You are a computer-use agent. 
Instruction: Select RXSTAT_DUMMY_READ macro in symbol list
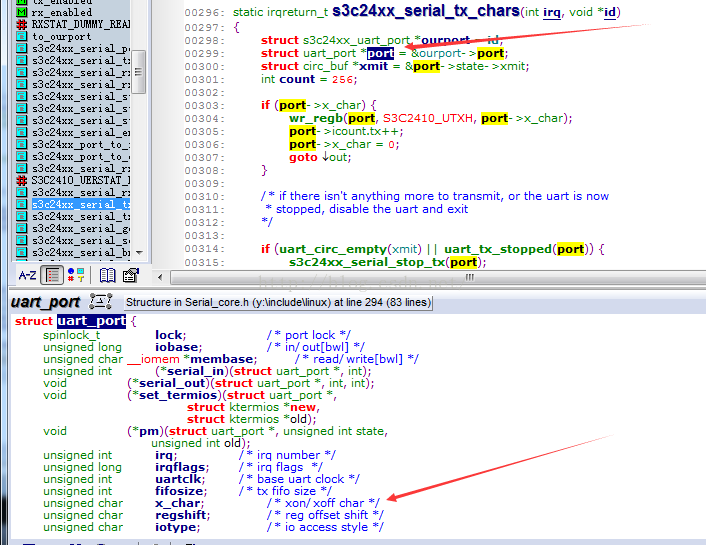click(80, 23)
